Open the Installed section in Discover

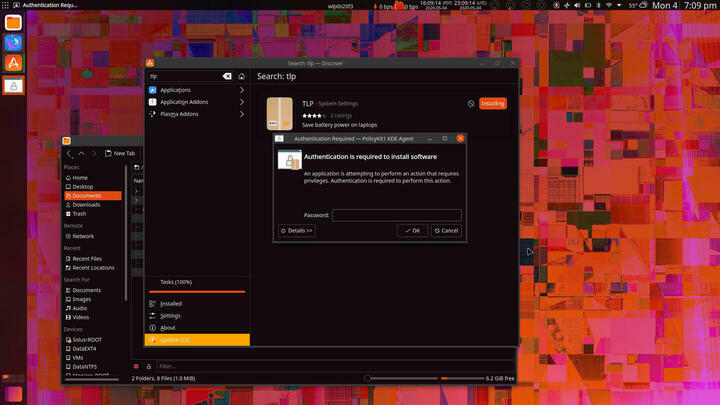[197, 304]
